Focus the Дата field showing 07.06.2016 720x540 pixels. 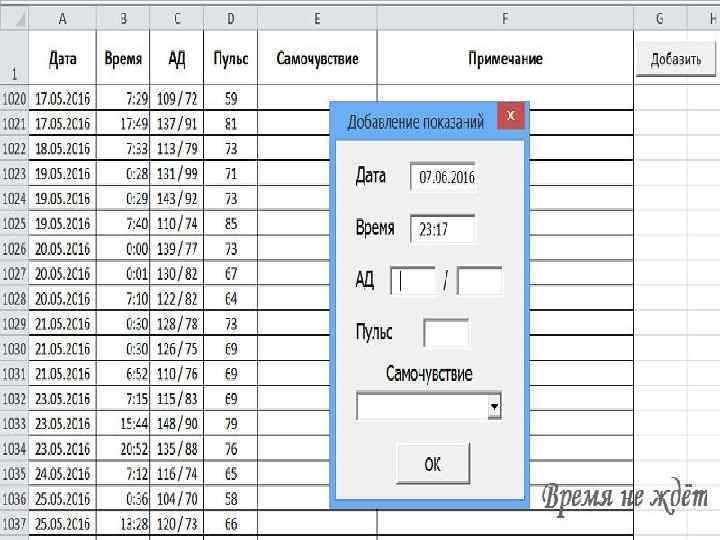[x=443, y=177]
